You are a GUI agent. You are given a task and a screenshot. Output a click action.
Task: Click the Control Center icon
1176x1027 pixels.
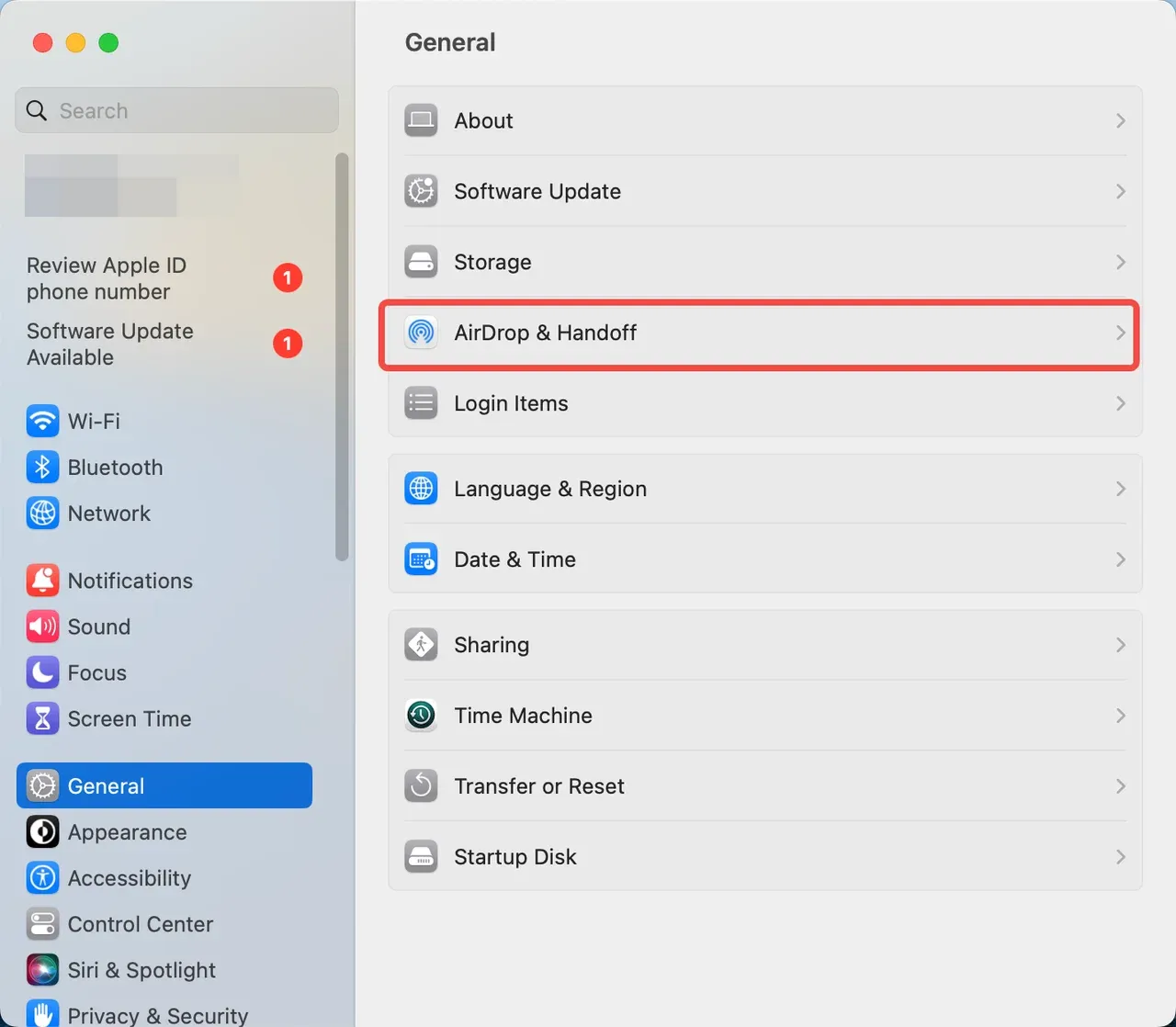(42, 924)
